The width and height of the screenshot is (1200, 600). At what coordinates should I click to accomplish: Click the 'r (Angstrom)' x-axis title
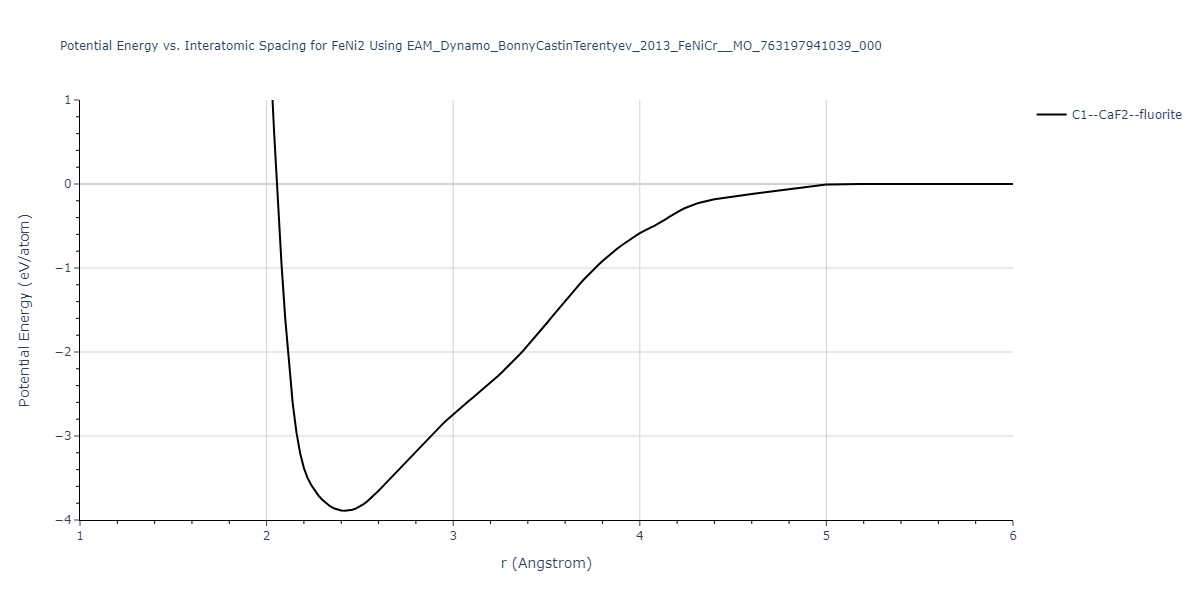[x=546, y=563]
